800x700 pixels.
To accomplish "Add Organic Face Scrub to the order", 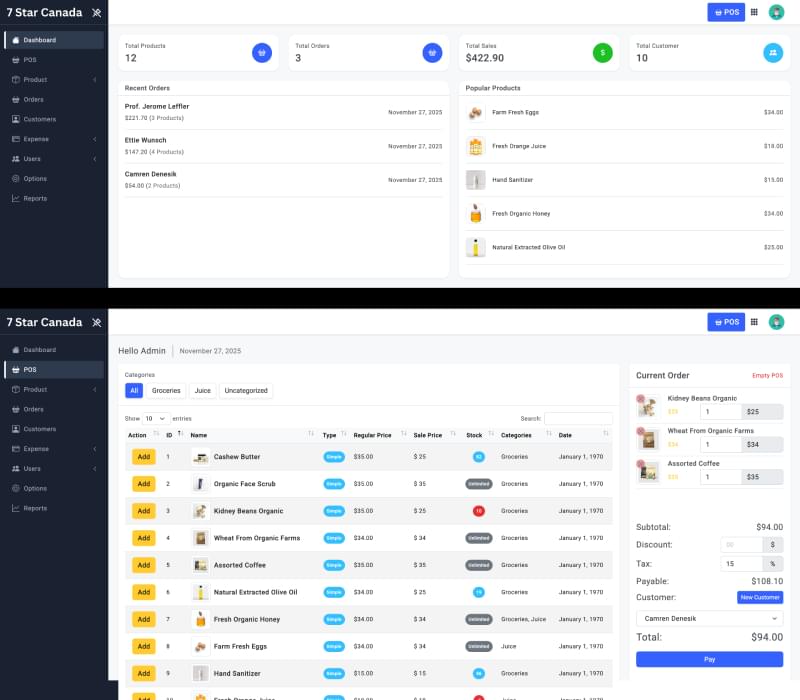I will pyautogui.click(x=143, y=484).
